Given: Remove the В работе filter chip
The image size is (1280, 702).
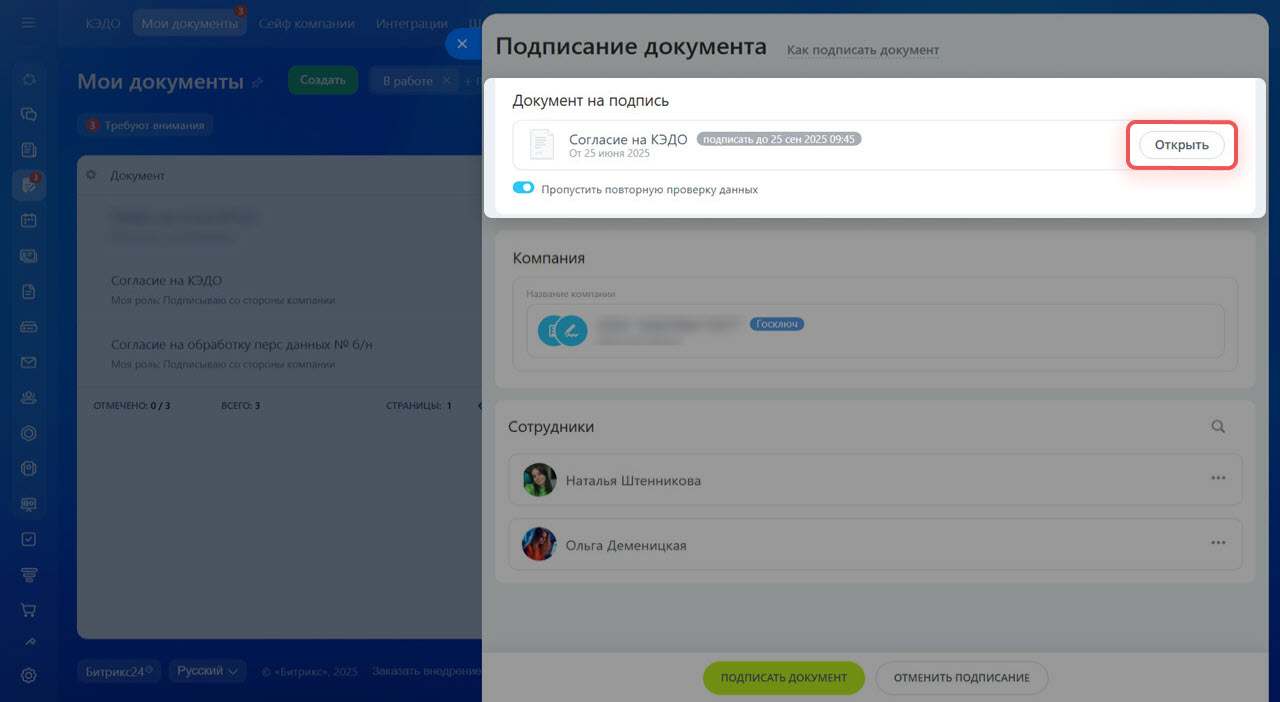Looking at the screenshot, I should (447, 81).
